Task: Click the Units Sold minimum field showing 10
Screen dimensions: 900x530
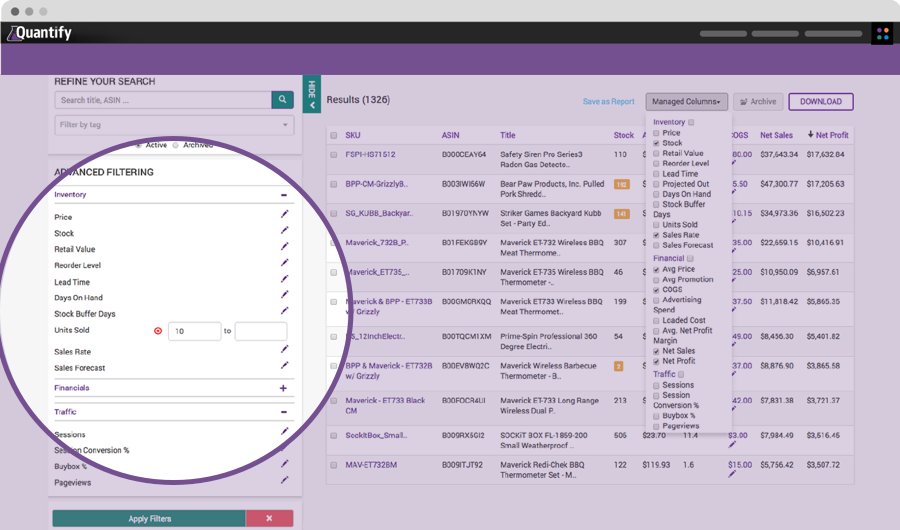Action: 195,331
